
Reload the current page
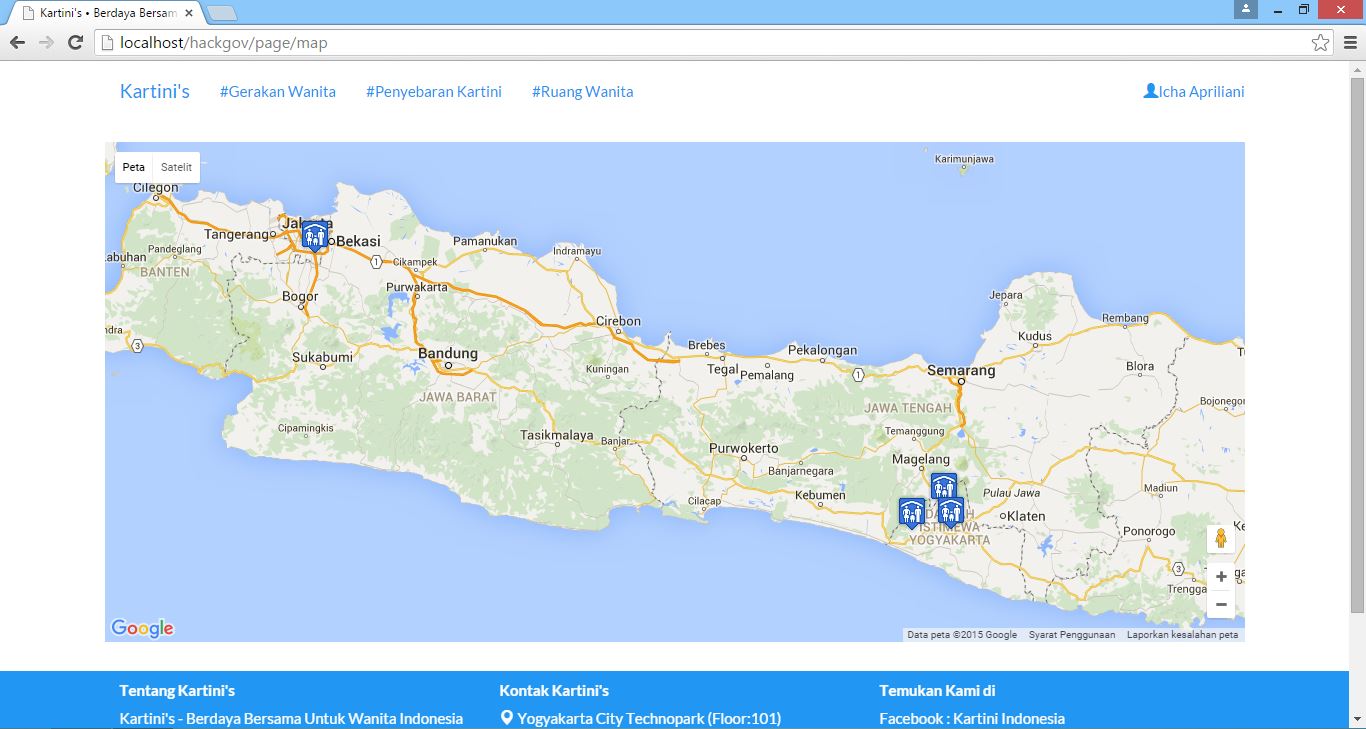click(x=75, y=43)
